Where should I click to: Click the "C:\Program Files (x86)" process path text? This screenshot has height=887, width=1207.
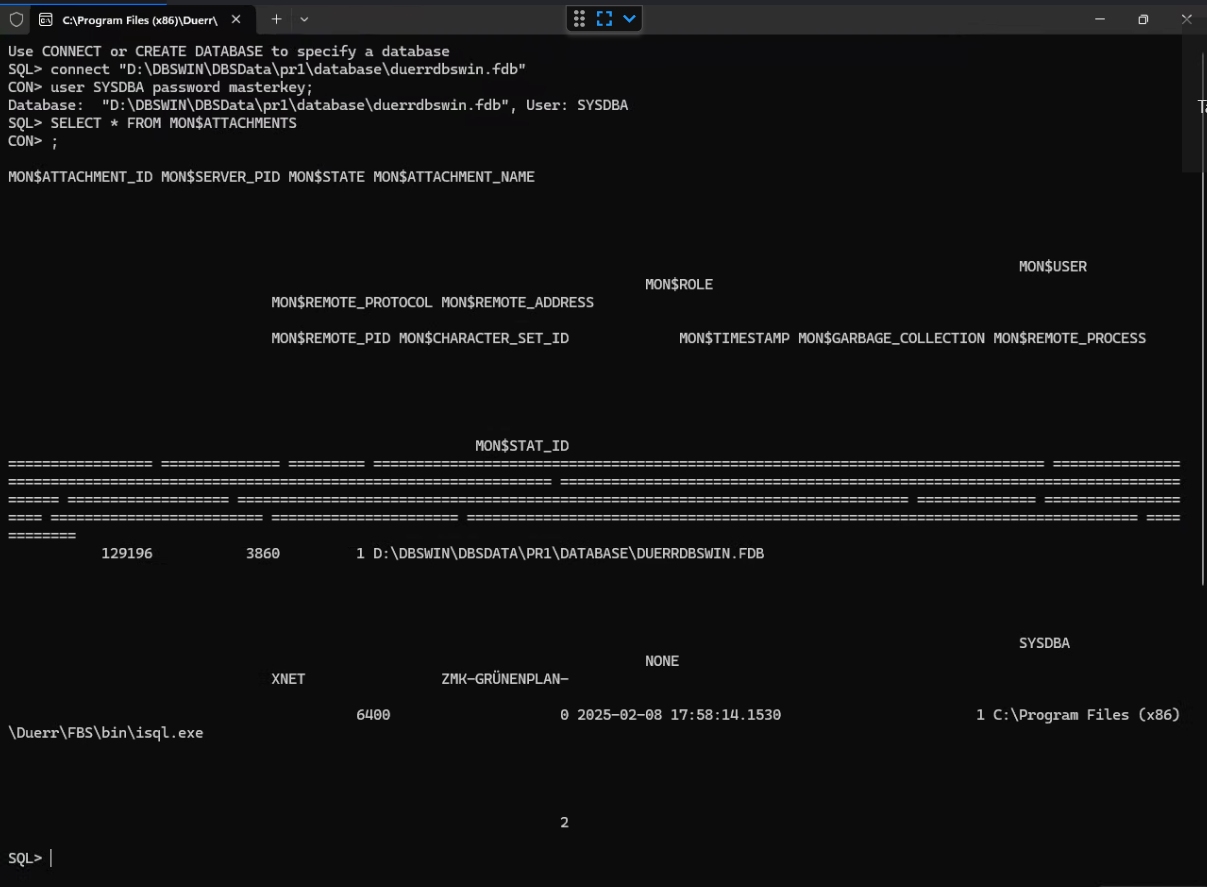click(x=1087, y=715)
